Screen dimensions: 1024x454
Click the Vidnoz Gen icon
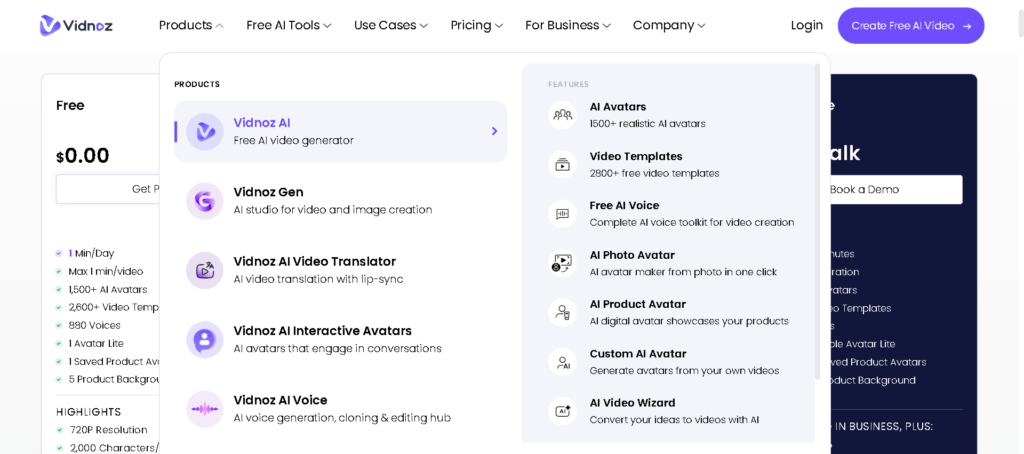coord(205,201)
